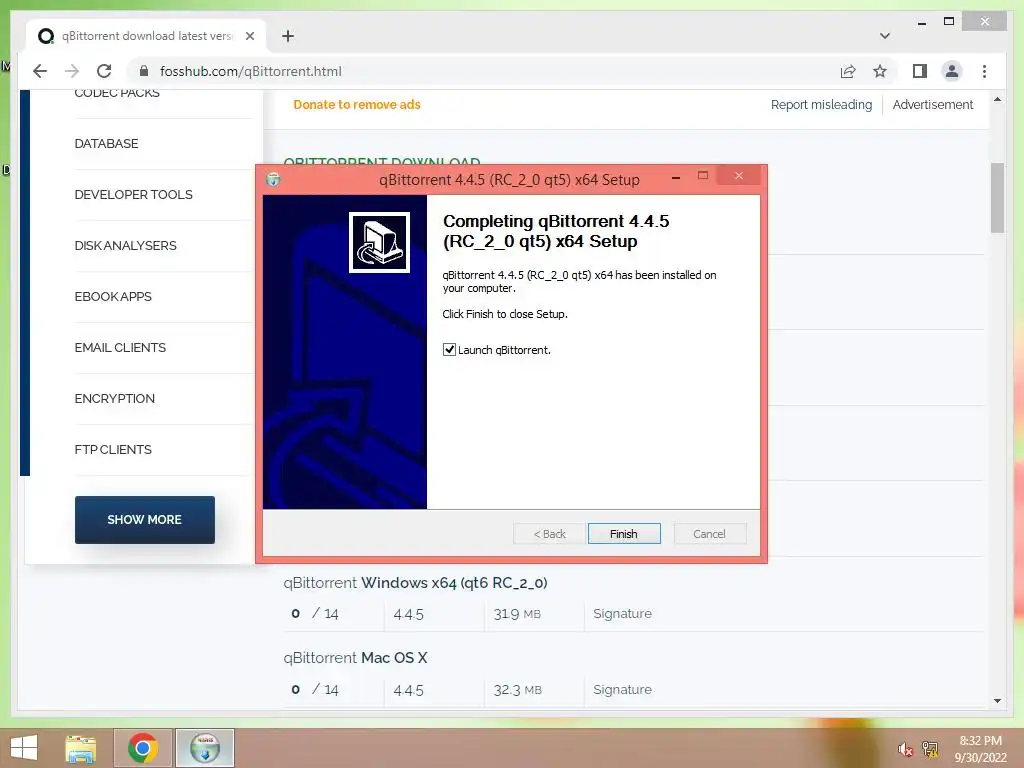Minimize the setup dialog window
This screenshot has height=768, width=1024.
[676, 176]
